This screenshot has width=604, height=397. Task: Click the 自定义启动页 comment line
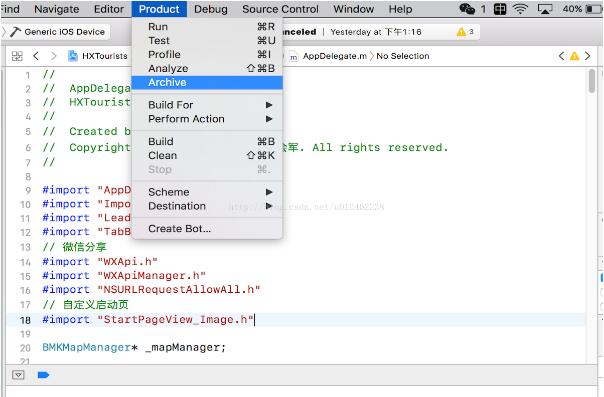point(86,305)
